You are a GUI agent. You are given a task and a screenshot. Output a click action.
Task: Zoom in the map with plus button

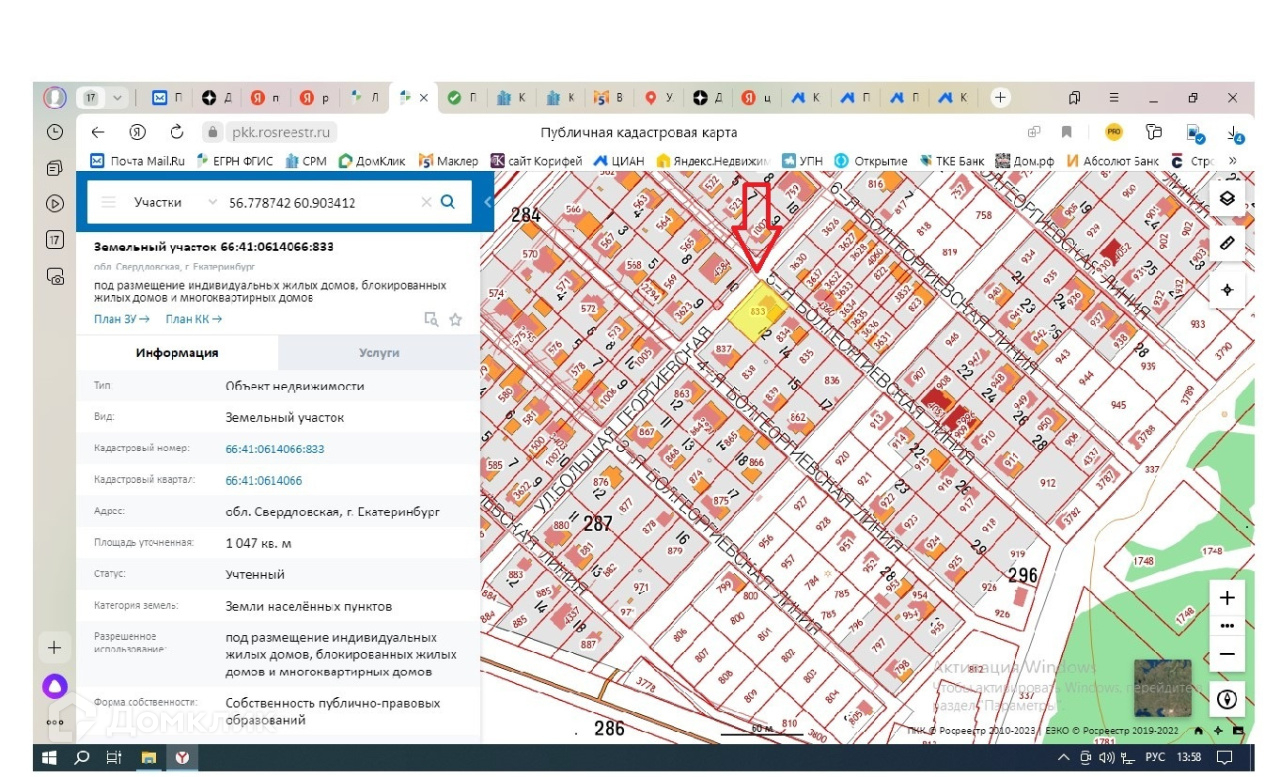tap(1227, 598)
